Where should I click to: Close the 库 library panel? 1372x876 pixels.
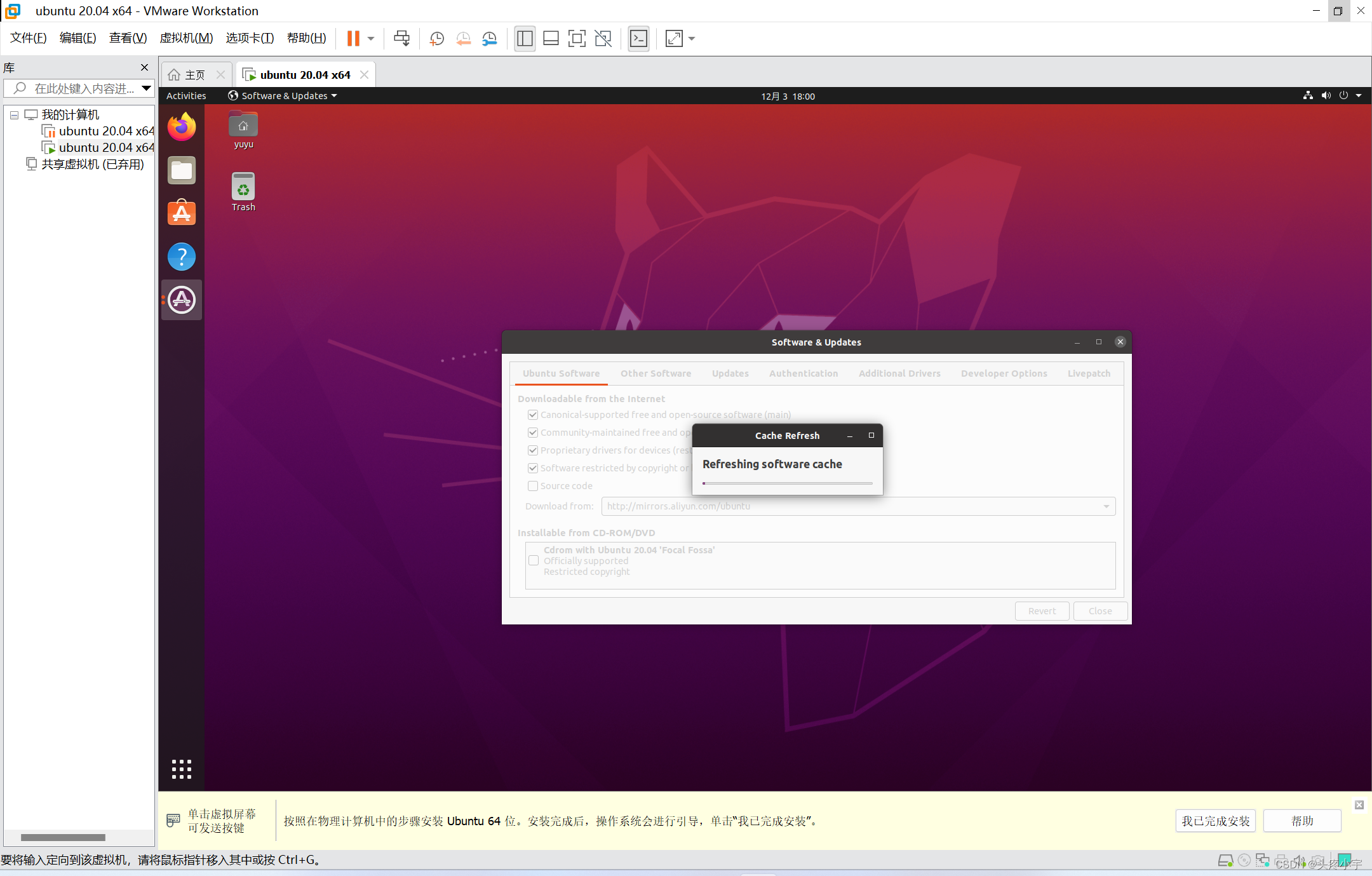click(x=144, y=67)
